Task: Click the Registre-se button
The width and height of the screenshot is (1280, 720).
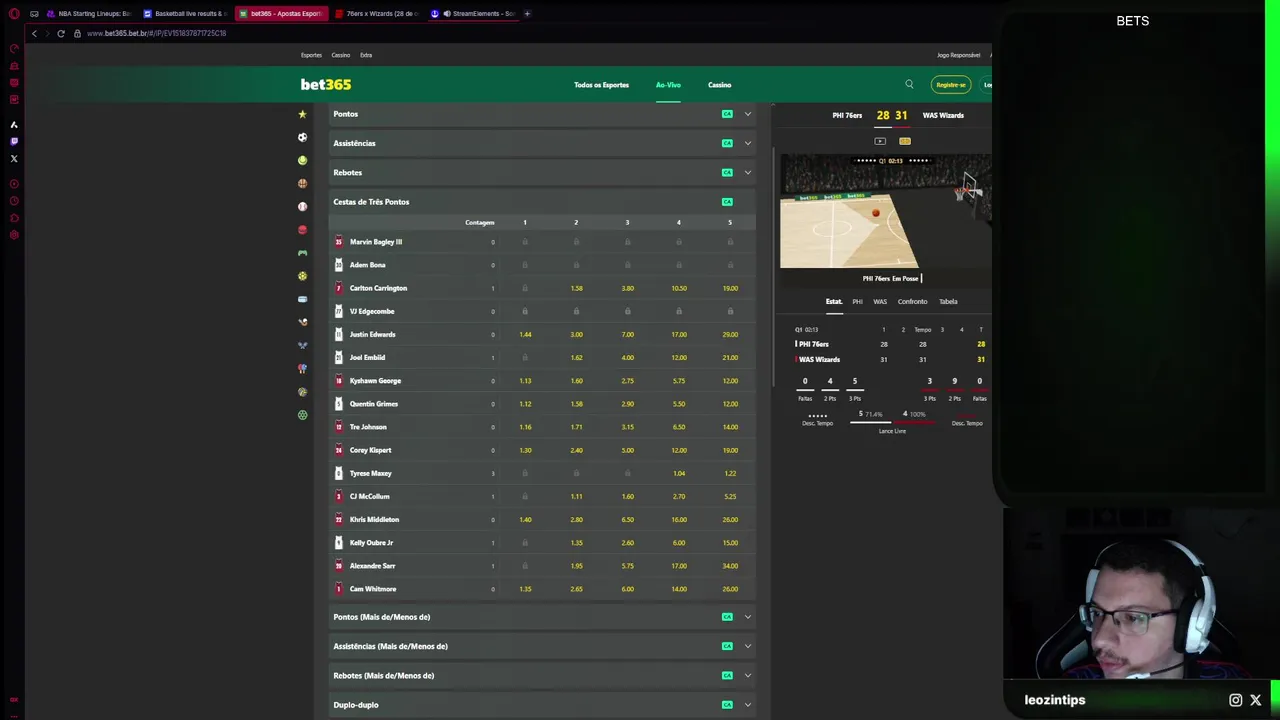Action: [950, 85]
